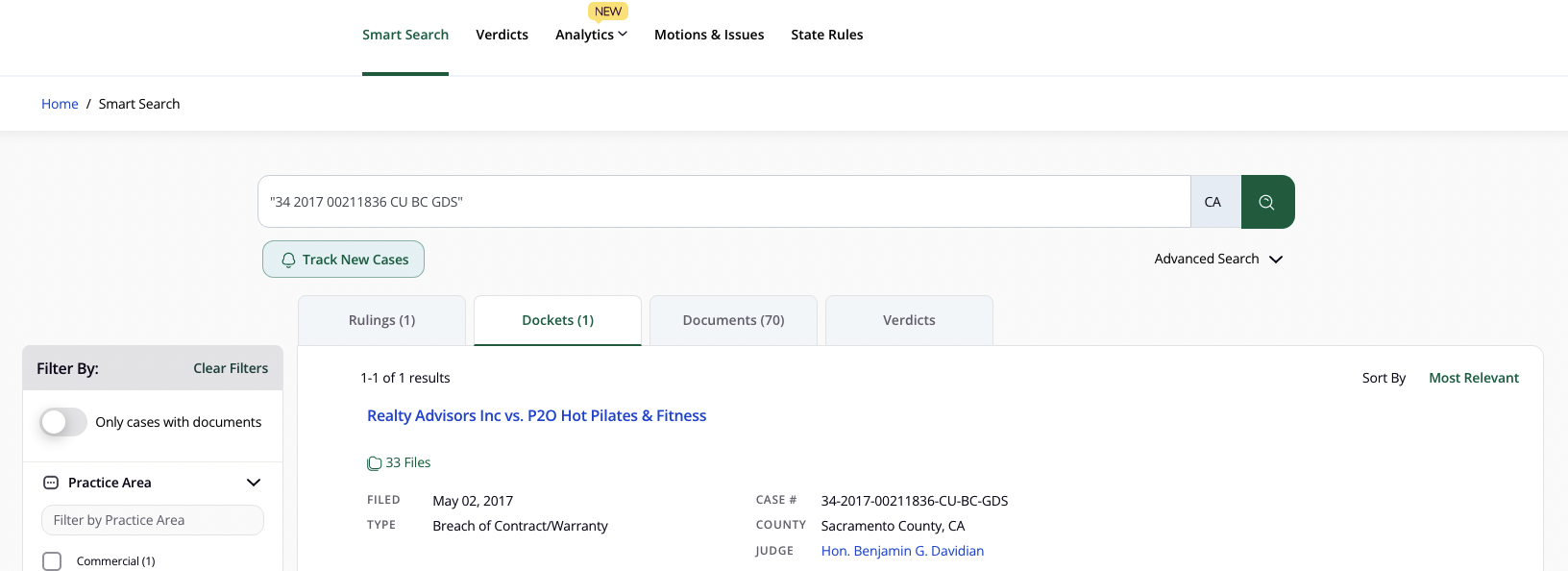Image resolution: width=1568 pixels, height=571 pixels.
Task: Toggle Only cases with documents switch
Action: (x=63, y=422)
